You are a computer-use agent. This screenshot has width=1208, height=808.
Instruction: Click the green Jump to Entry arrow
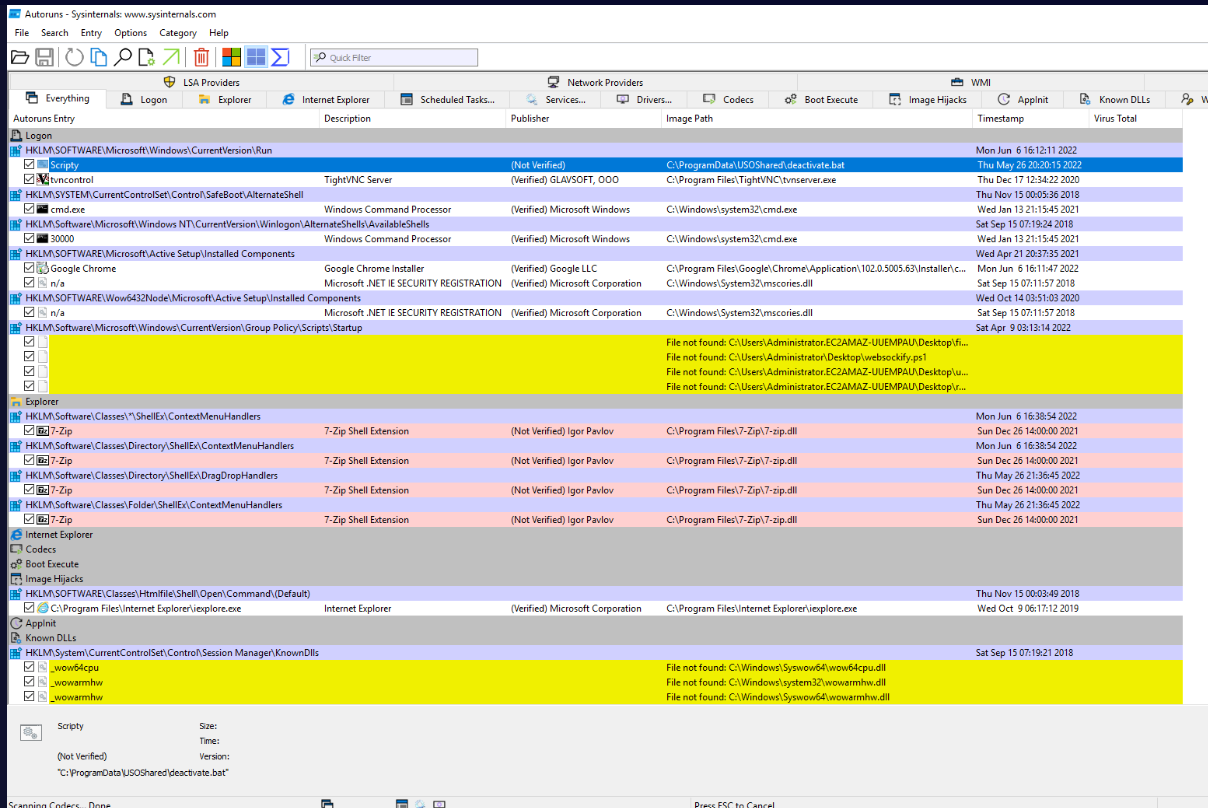point(171,57)
